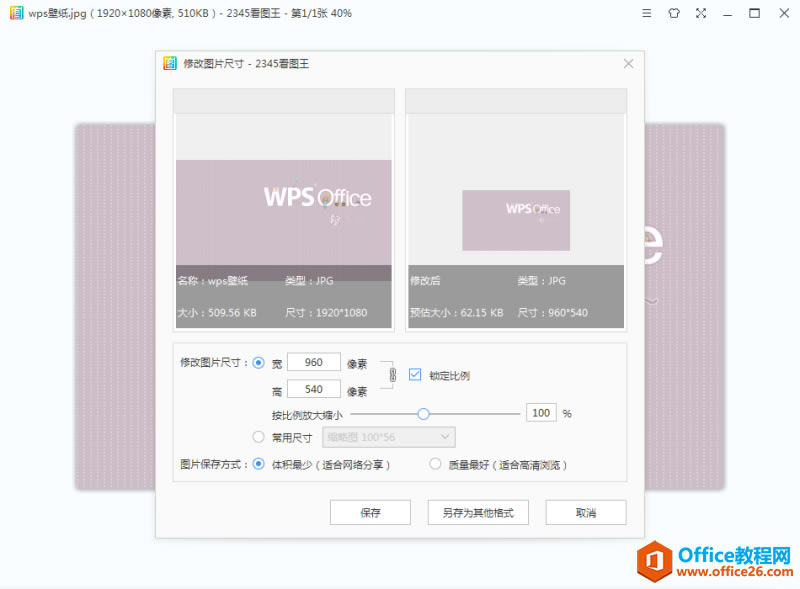The width and height of the screenshot is (800, 589).
Task: Select the 常用尺寸 radio button
Action: 259,437
